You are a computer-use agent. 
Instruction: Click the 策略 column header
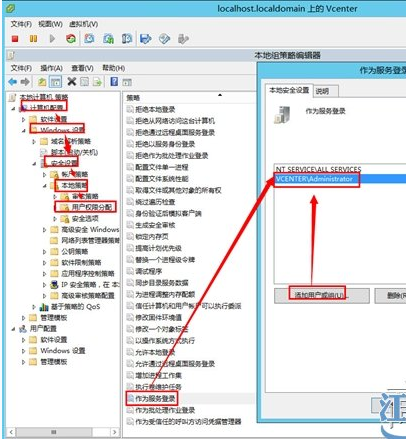pos(189,98)
